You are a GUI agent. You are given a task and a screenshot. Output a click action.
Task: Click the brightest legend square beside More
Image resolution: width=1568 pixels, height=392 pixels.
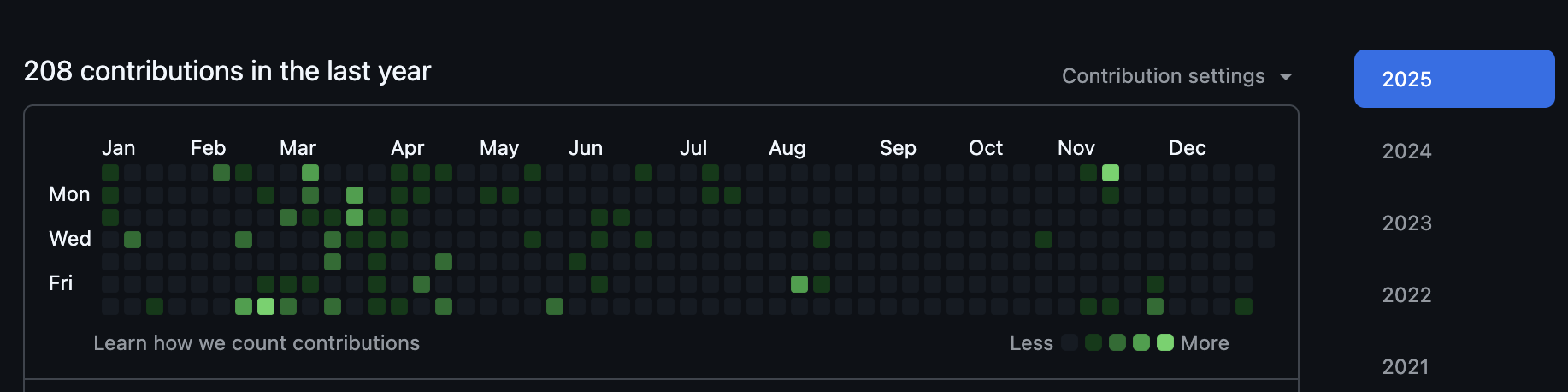click(x=1165, y=343)
